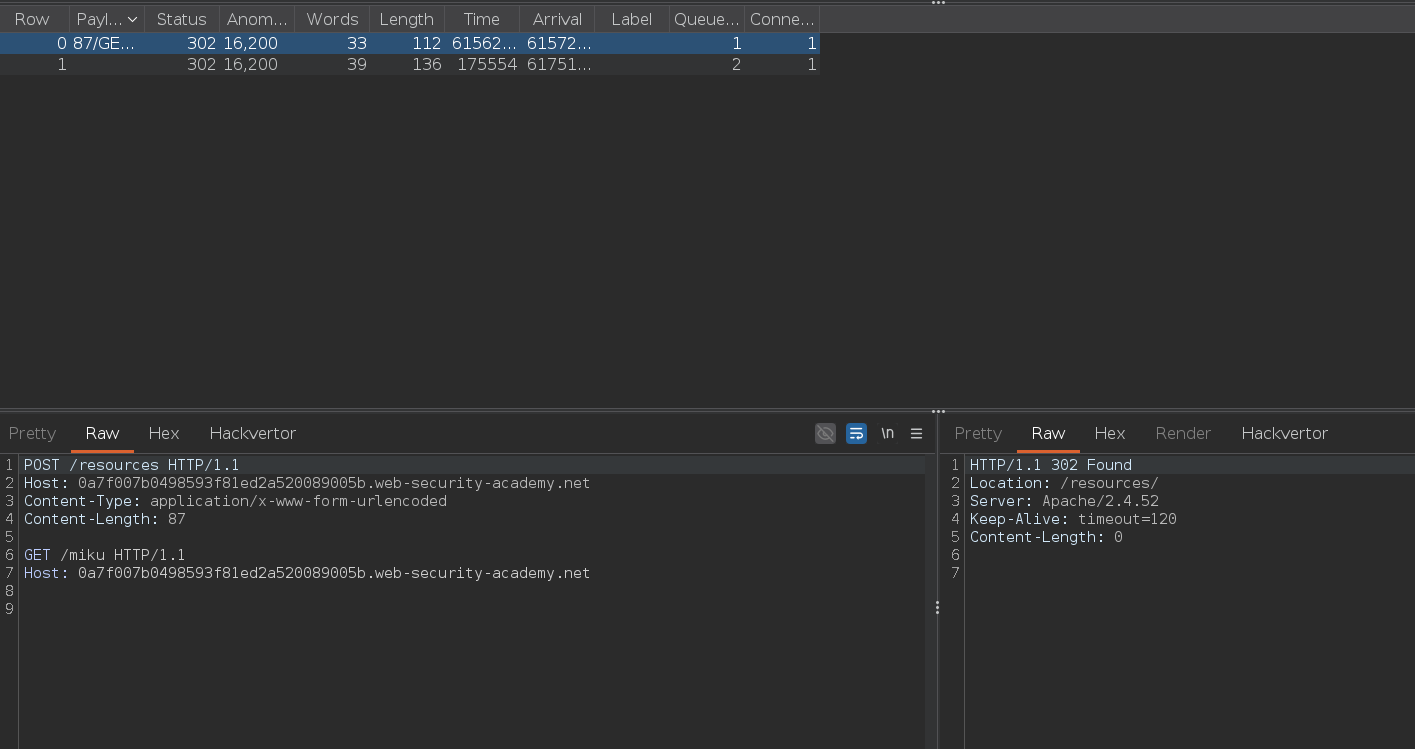Sort results by the Words column header
Viewport: 1415px width, 749px height.
(x=332, y=19)
